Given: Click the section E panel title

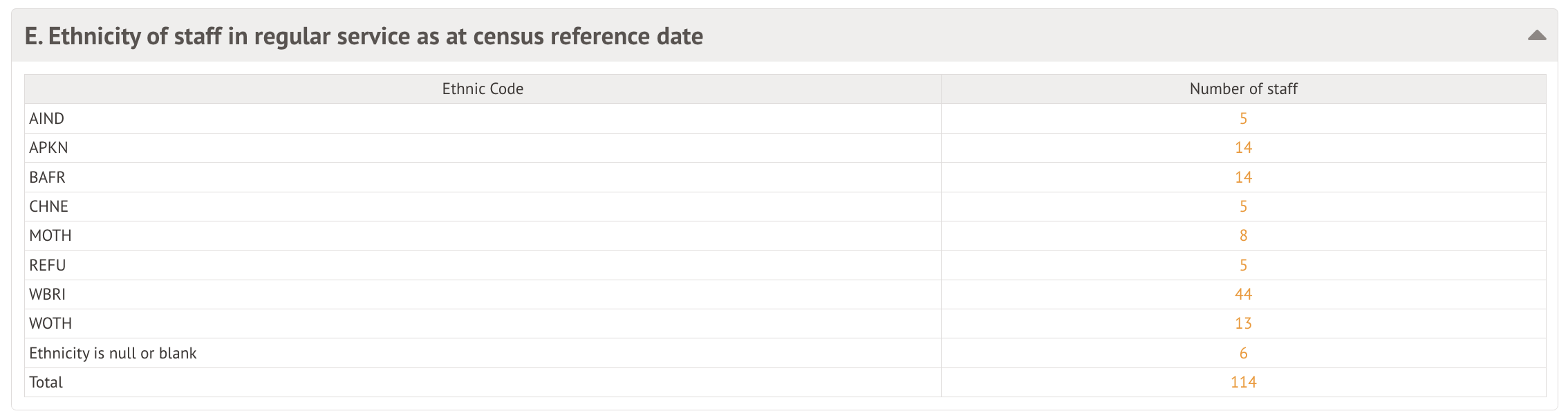Looking at the screenshot, I should (364, 36).
